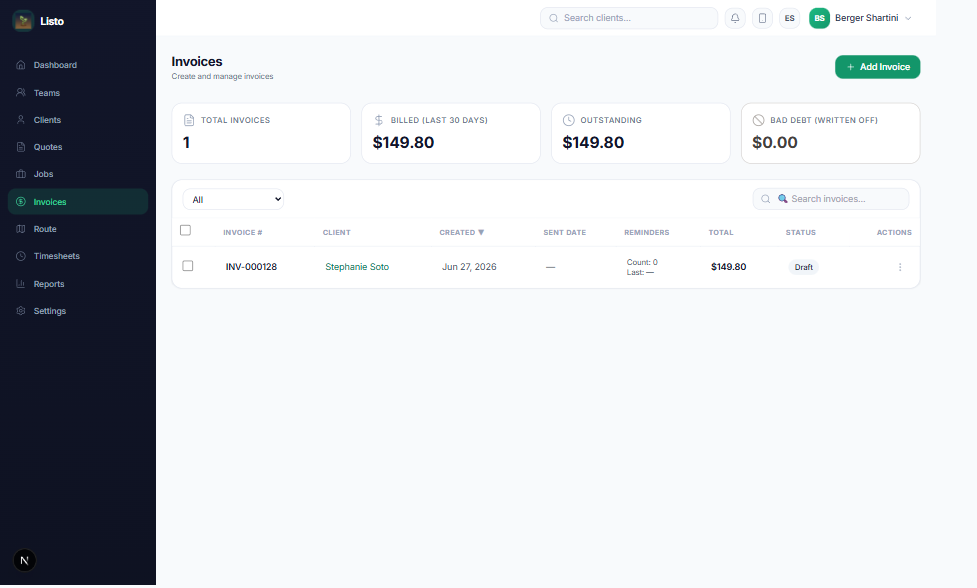Click the Jun 27, 2026 created date

(x=469, y=267)
